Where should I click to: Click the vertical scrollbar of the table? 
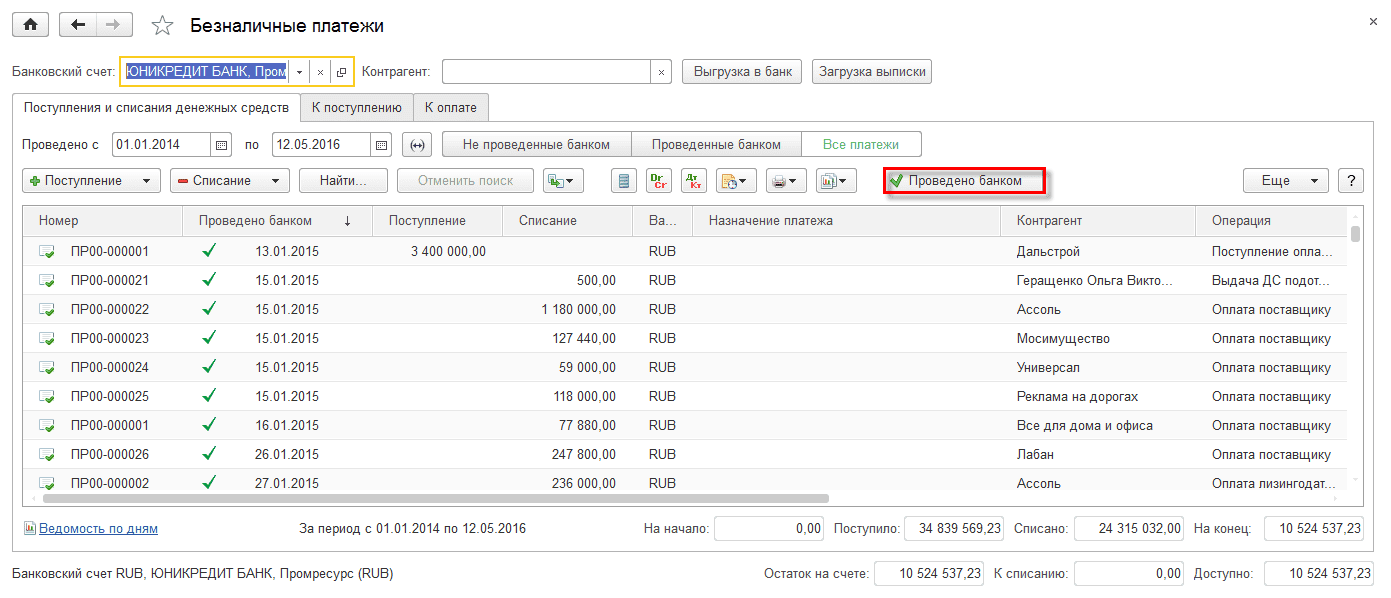pos(1355,234)
